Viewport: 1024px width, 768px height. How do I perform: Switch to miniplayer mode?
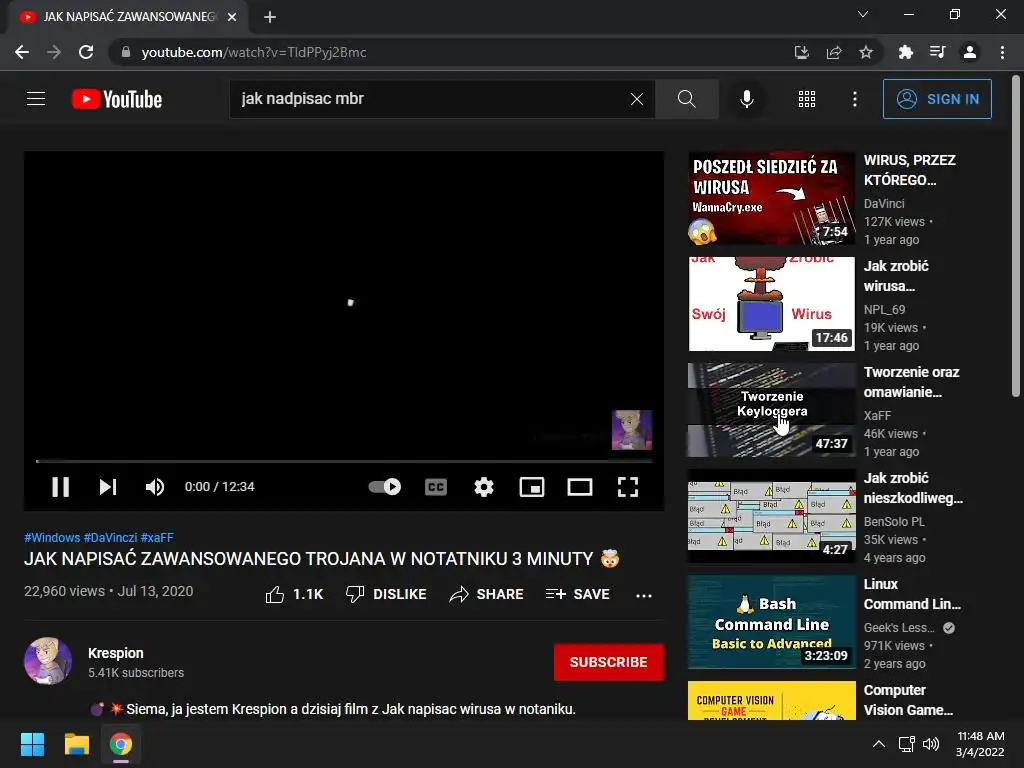[532, 487]
